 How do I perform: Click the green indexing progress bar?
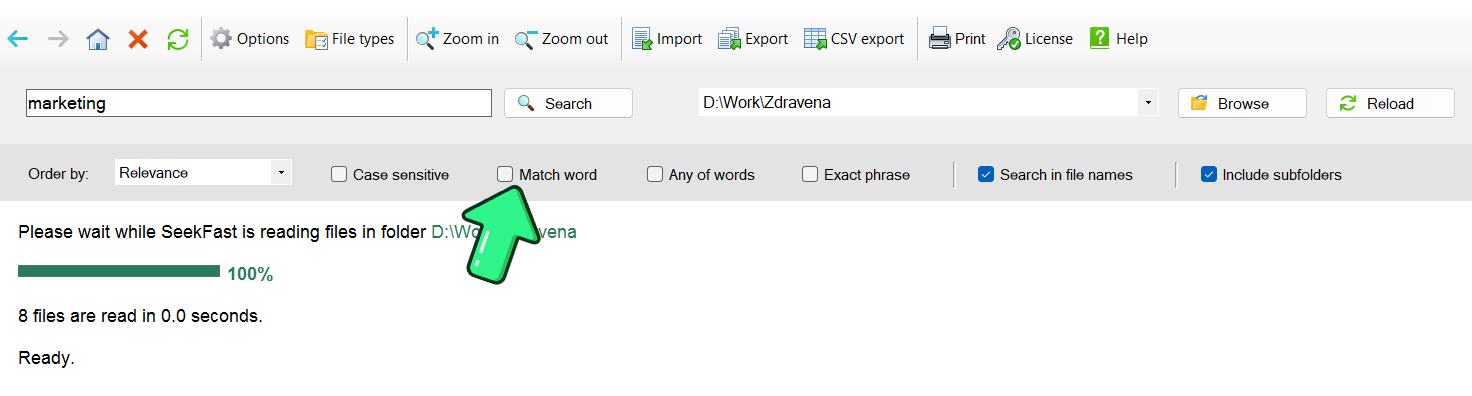pyautogui.click(x=119, y=271)
